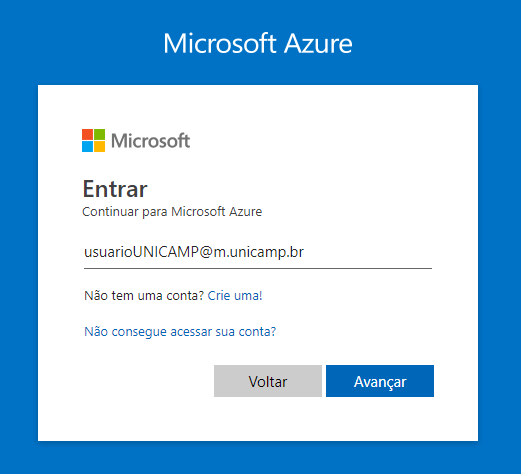Click blank white area below the Voltar button
521x474 pixels.
click(x=268, y=418)
